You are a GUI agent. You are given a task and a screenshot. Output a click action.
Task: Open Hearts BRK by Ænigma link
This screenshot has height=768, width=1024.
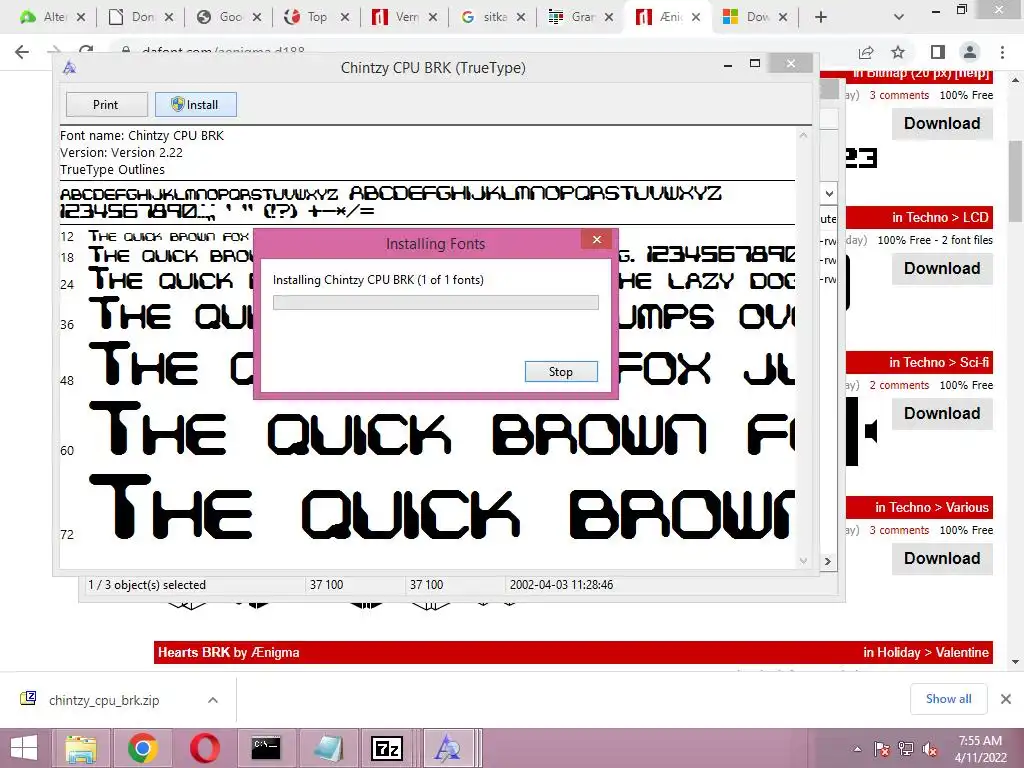pyautogui.click(x=229, y=652)
